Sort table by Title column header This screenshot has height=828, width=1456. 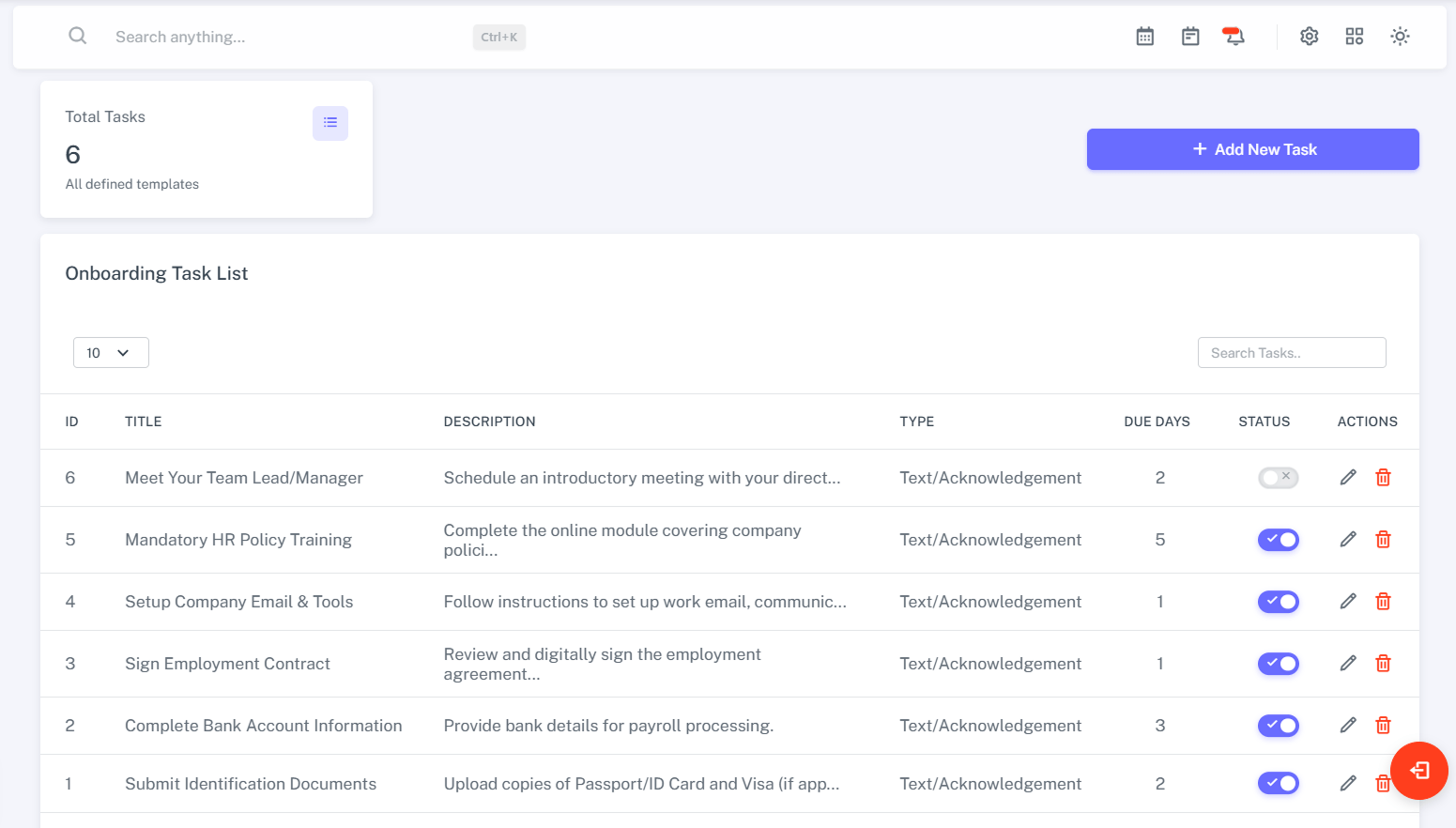(x=144, y=422)
